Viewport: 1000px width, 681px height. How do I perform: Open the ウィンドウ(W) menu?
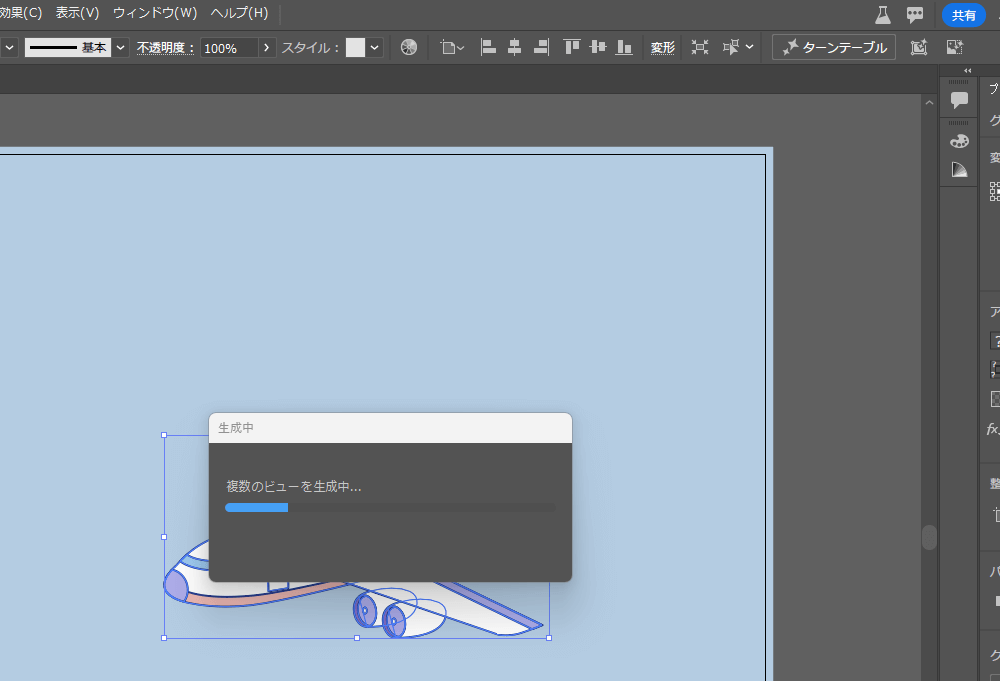coord(155,13)
